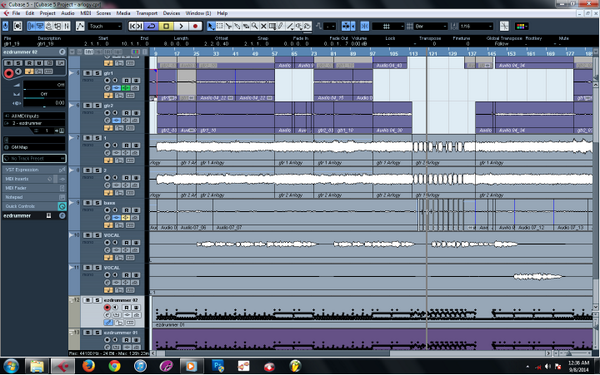Expand automation lane of track 7
This screenshot has width=600, height=375.
click(72, 137)
